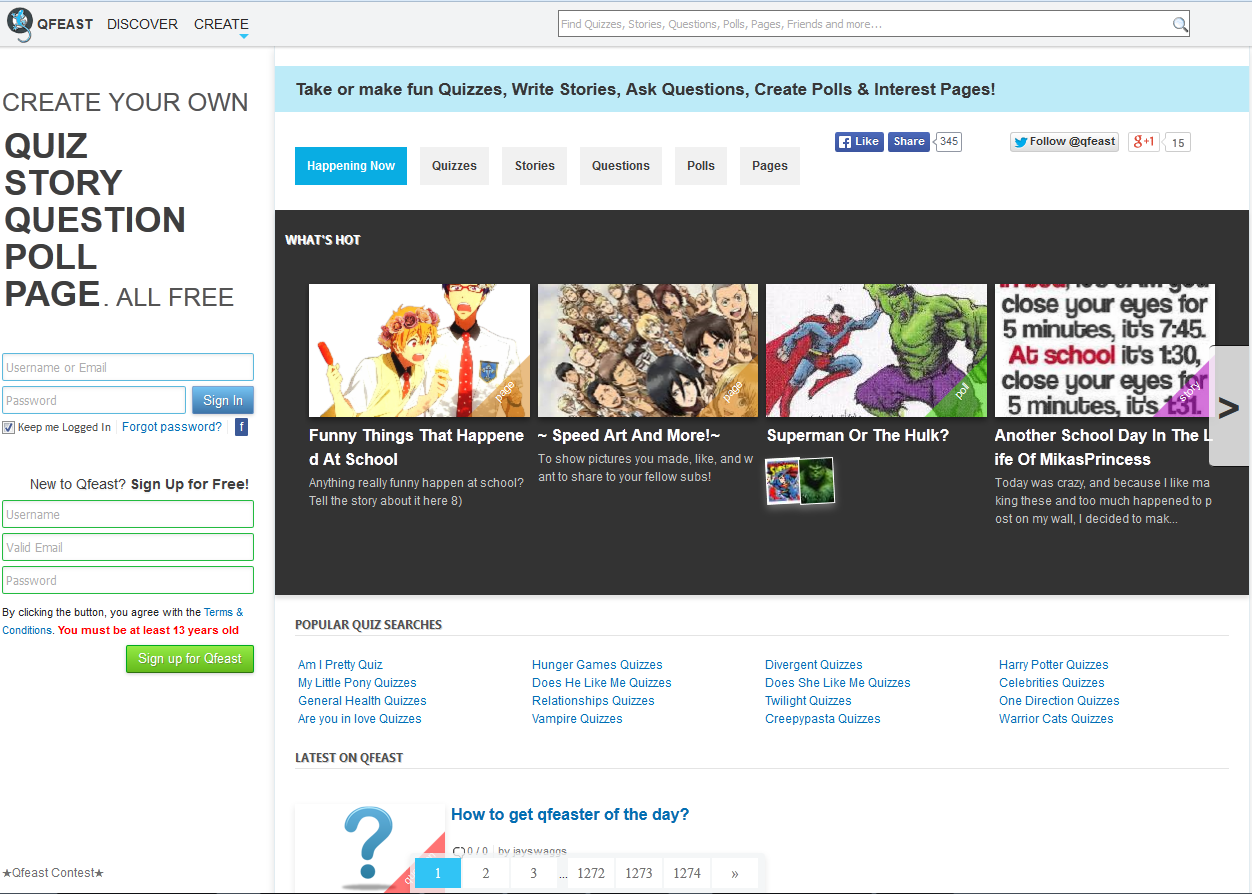Screen dimensions: 1252x894
Task: Click the Facebook Share button
Action: coord(909,142)
